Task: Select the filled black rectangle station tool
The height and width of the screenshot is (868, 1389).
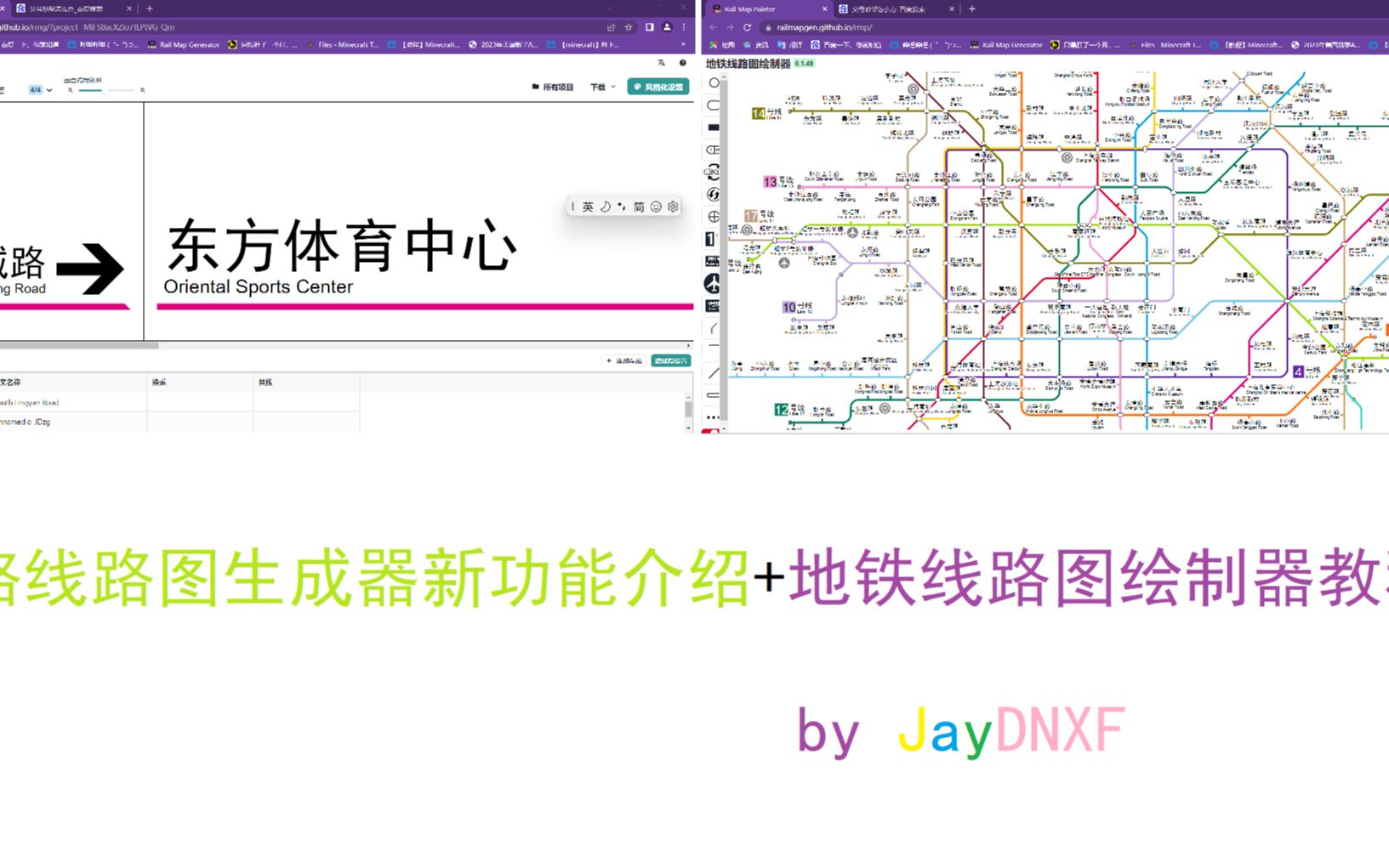Action: [x=714, y=128]
